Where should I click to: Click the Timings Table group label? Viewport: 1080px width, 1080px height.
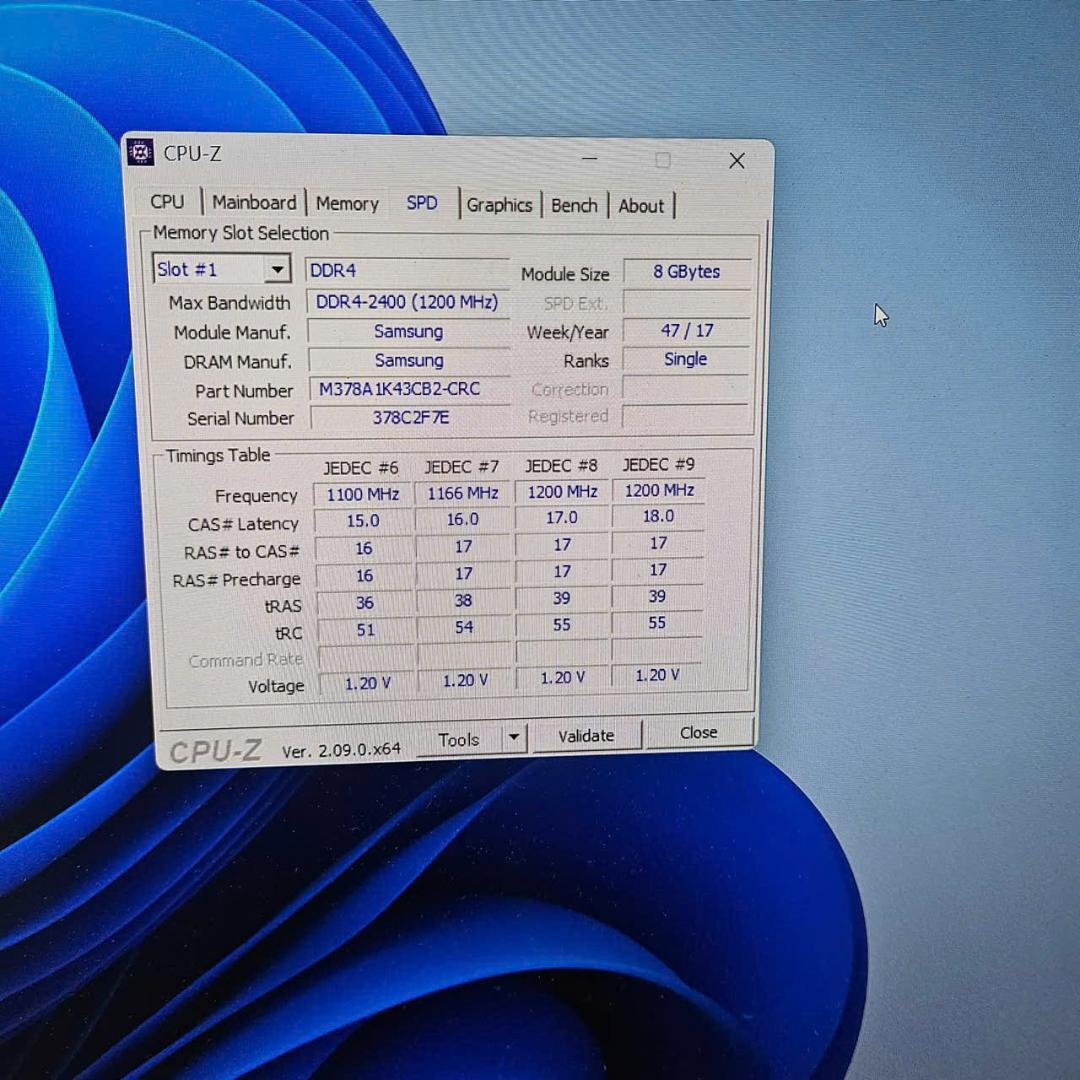click(x=218, y=455)
